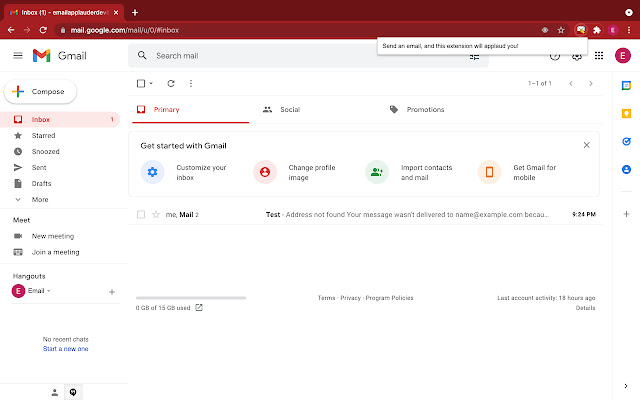Open Google Keep side panel icon

[x=626, y=113]
